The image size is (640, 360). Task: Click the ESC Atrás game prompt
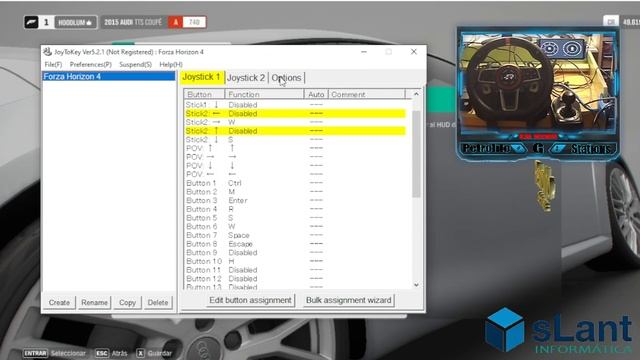click(111, 353)
